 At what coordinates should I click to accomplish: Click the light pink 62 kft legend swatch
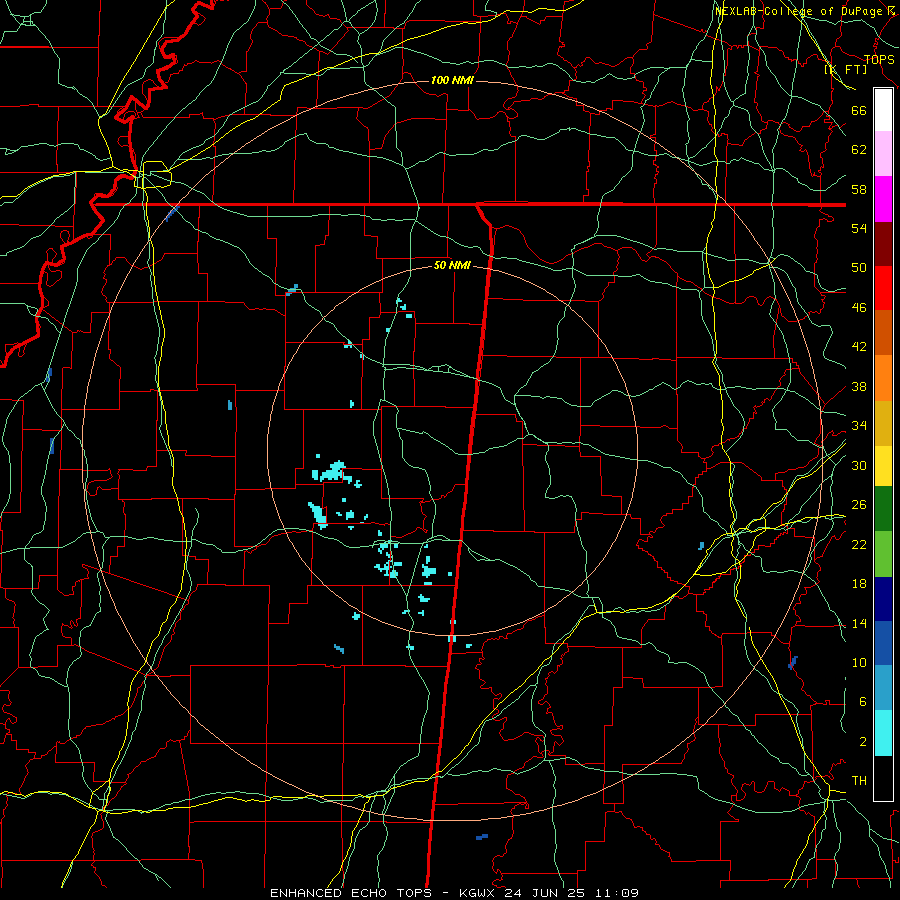point(883,154)
